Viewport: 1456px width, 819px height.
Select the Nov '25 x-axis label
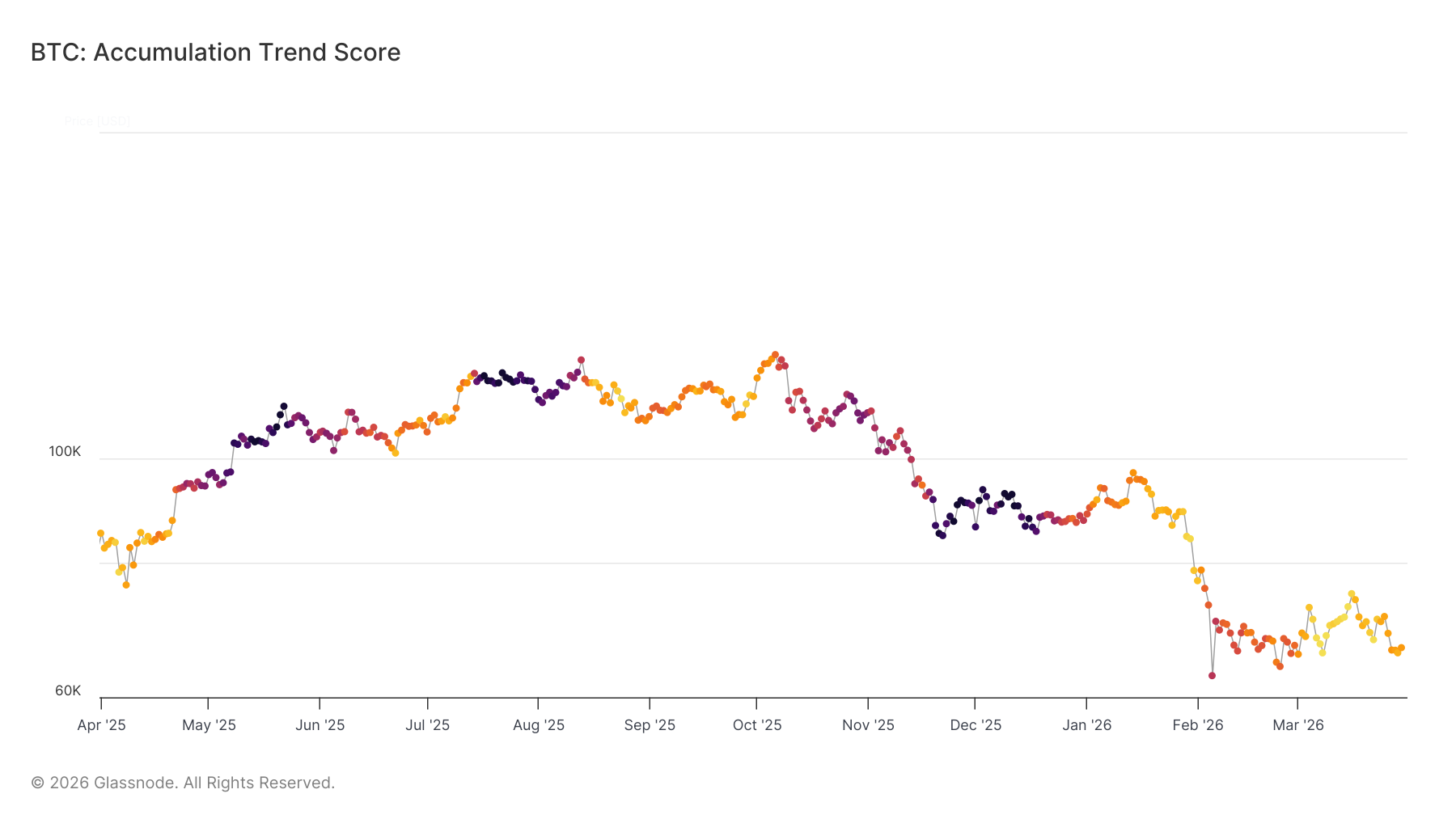point(868,725)
